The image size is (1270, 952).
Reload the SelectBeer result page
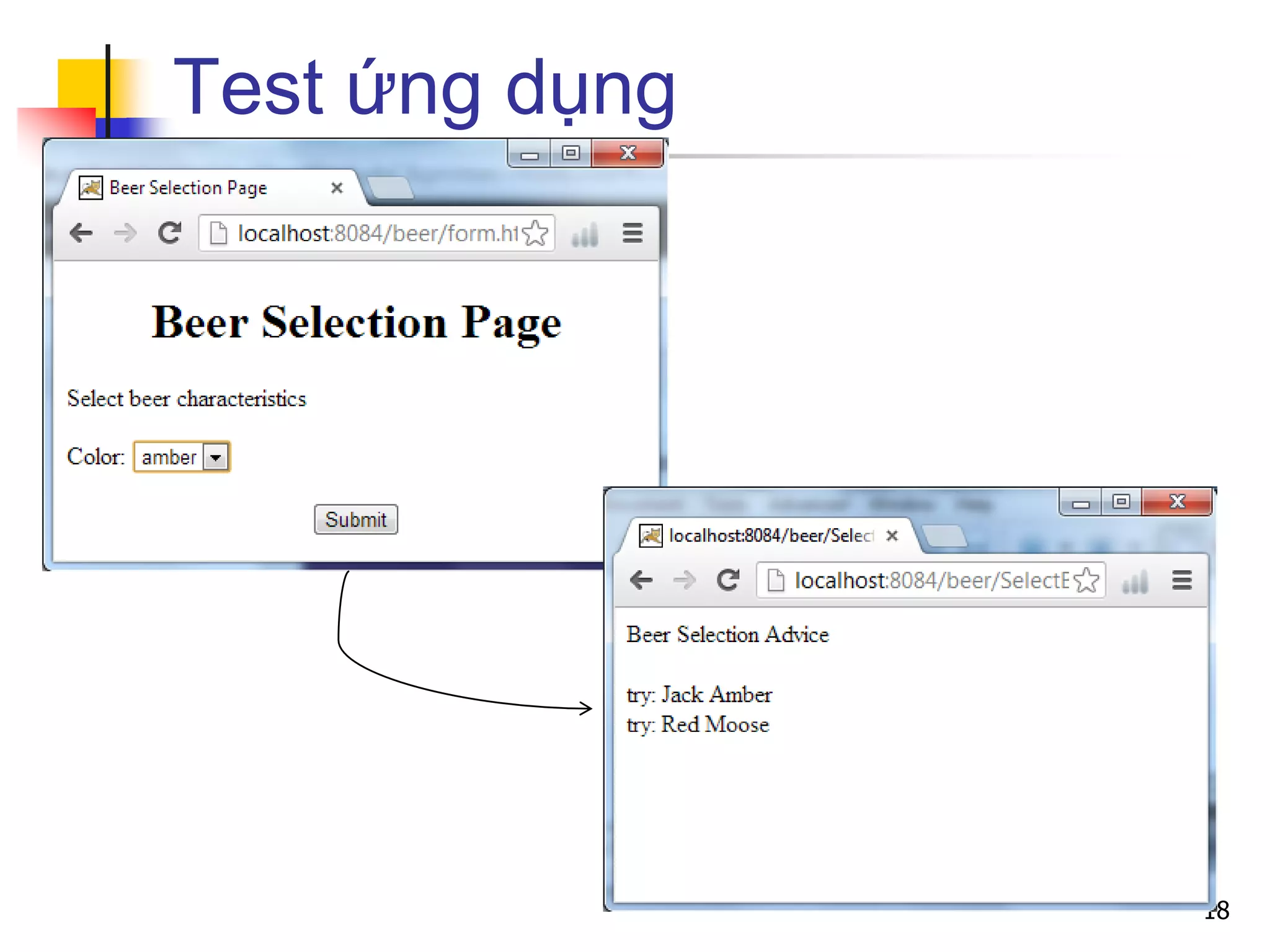tap(728, 580)
